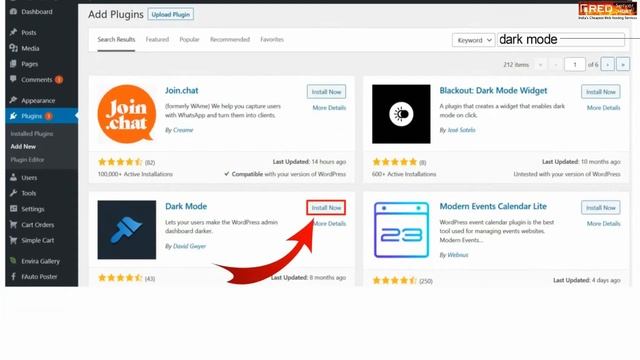The image size is (640, 360).
Task: Go to next results page
Action: point(607,64)
